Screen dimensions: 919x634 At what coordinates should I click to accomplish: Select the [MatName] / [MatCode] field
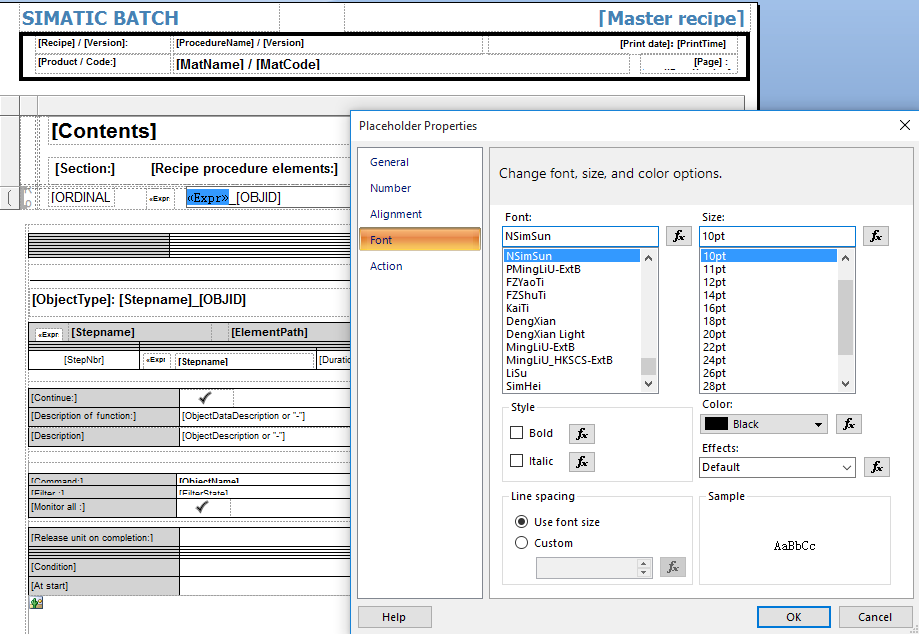[x=248, y=64]
